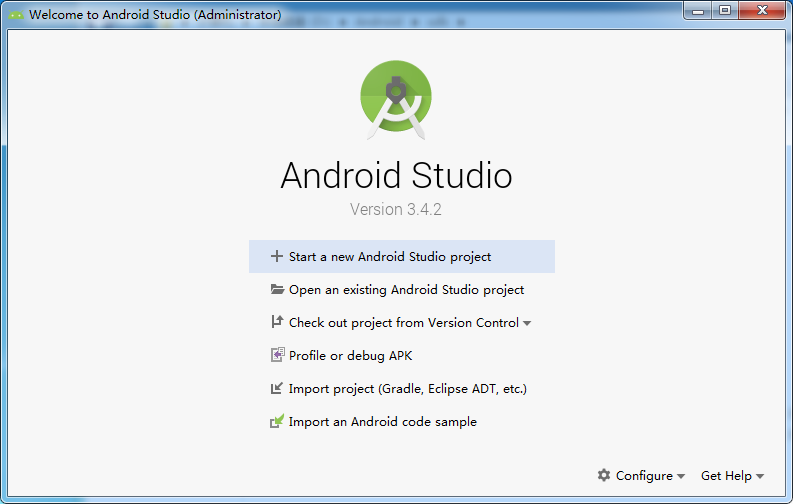Click the Version 3.4.2 text
The height and width of the screenshot is (504, 793).
[x=395, y=209]
